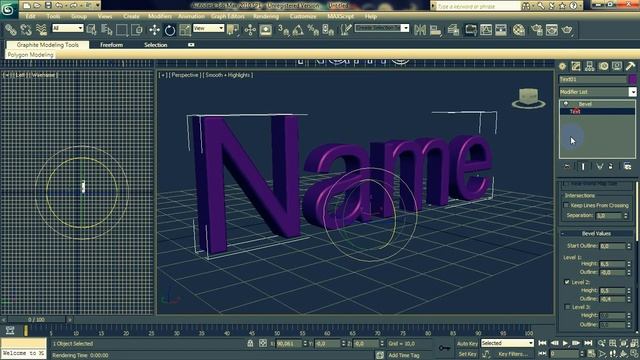Toggle the Angle Snap icon

point(298,30)
